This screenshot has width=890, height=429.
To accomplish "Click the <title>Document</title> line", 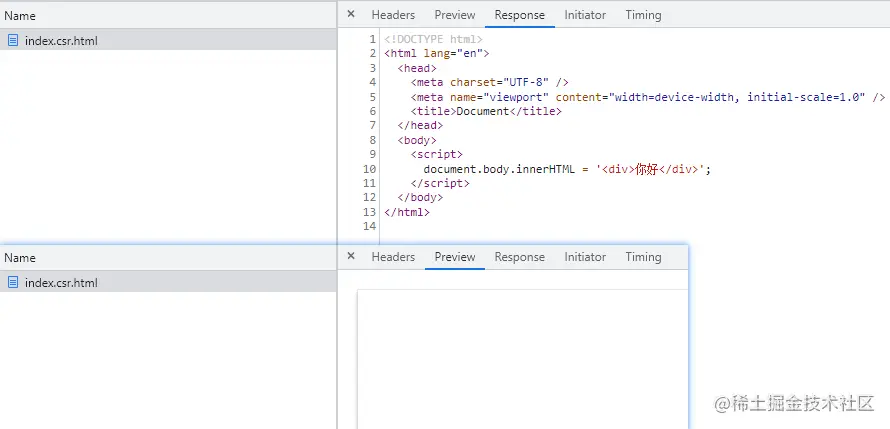I will pyautogui.click(x=486, y=111).
